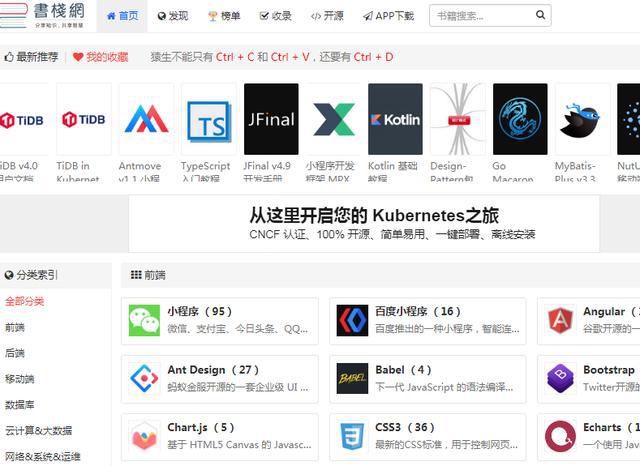
Task: Focus the 书籍搜索 search field
Action: click(484, 16)
